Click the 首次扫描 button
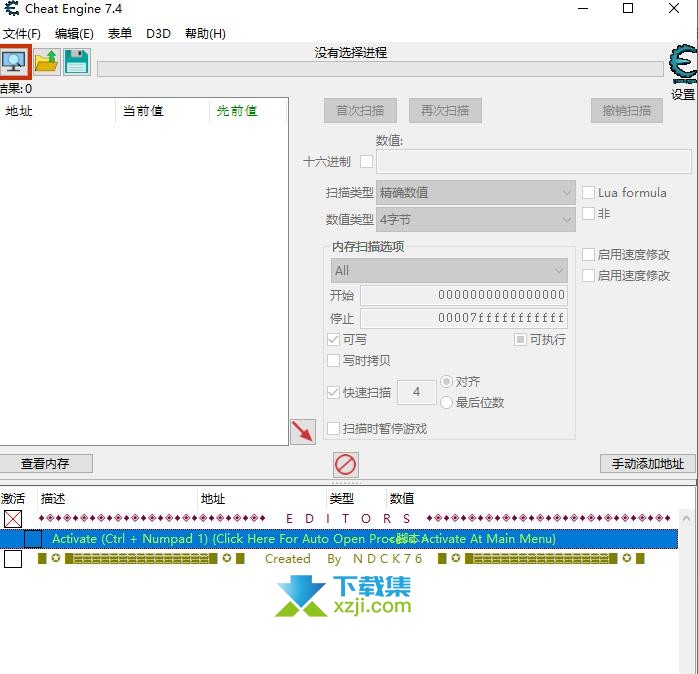698x674 pixels. coord(360,110)
